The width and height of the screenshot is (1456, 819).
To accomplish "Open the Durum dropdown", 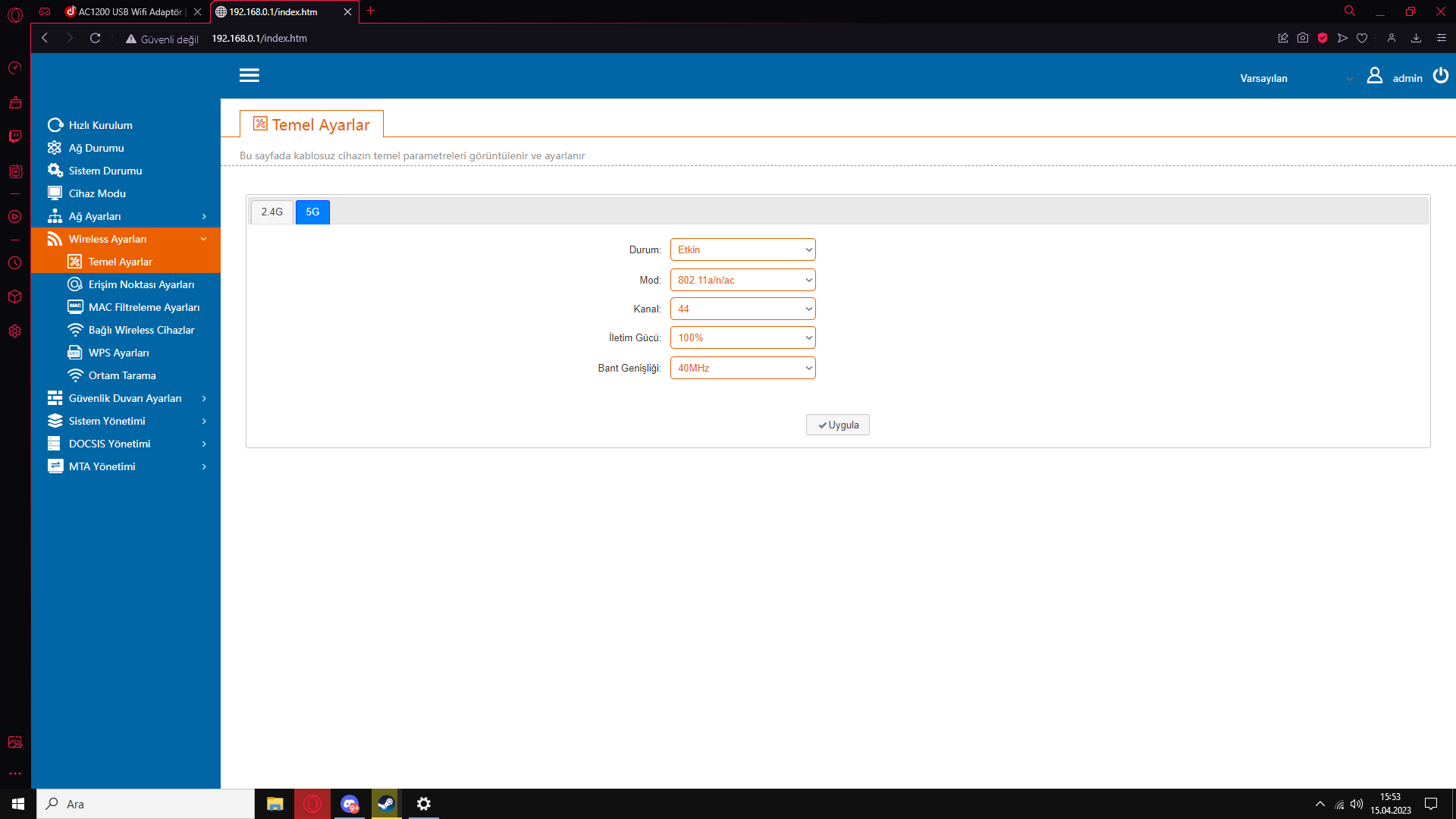I will 742,249.
